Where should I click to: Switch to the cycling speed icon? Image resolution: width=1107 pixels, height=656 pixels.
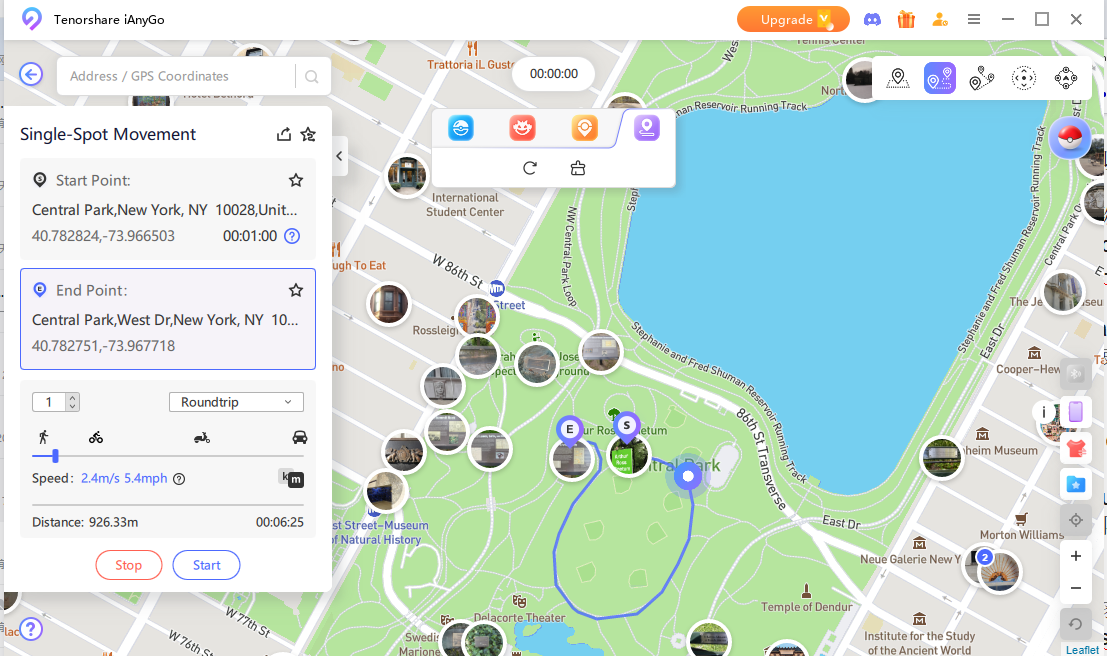pyautogui.click(x=95, y=437)
